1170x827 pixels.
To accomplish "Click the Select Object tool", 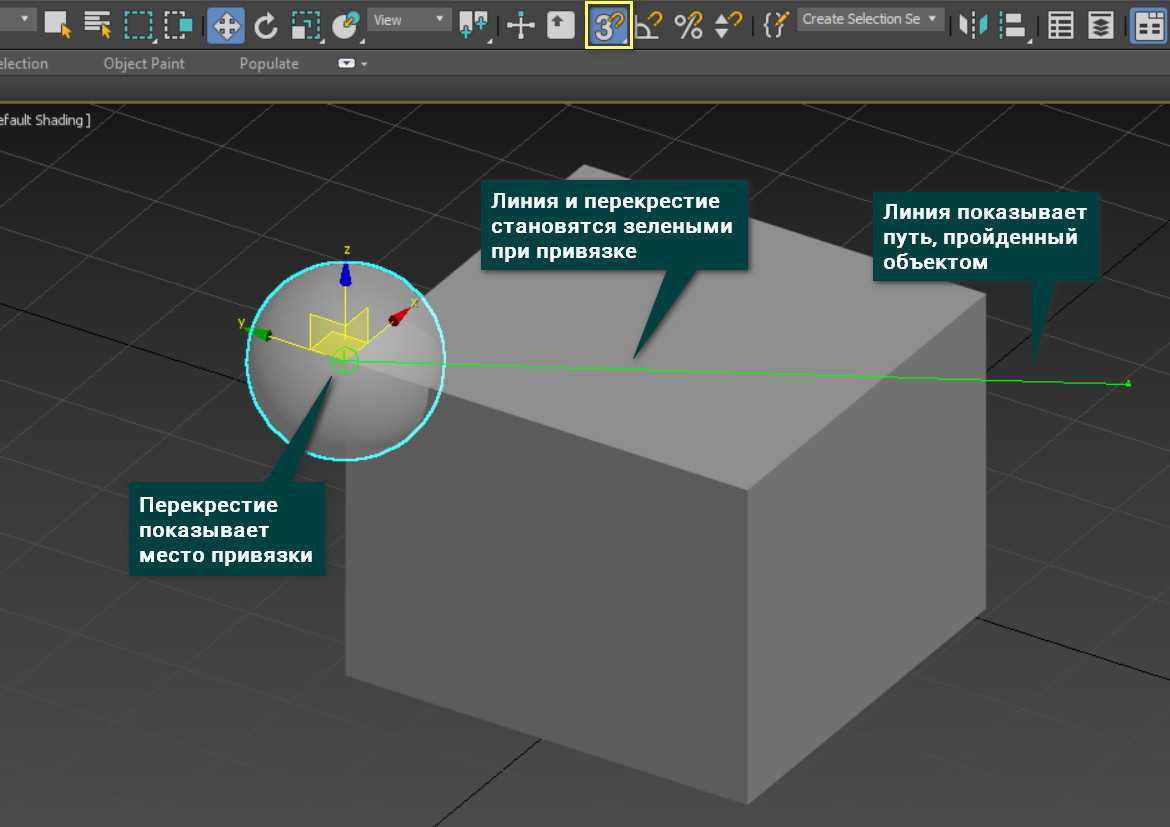I will [58, 24].
